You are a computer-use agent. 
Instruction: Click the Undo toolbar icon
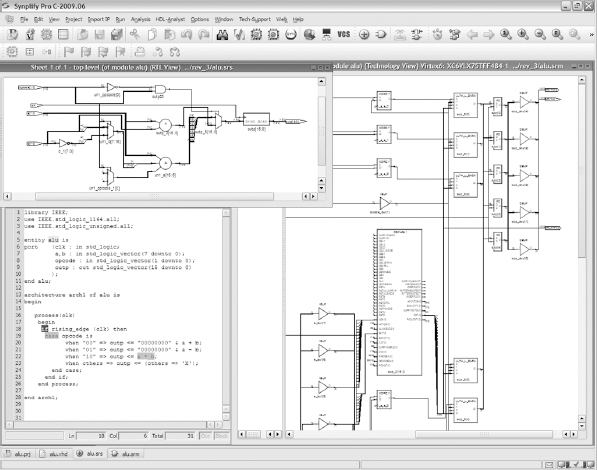point(187,35)
